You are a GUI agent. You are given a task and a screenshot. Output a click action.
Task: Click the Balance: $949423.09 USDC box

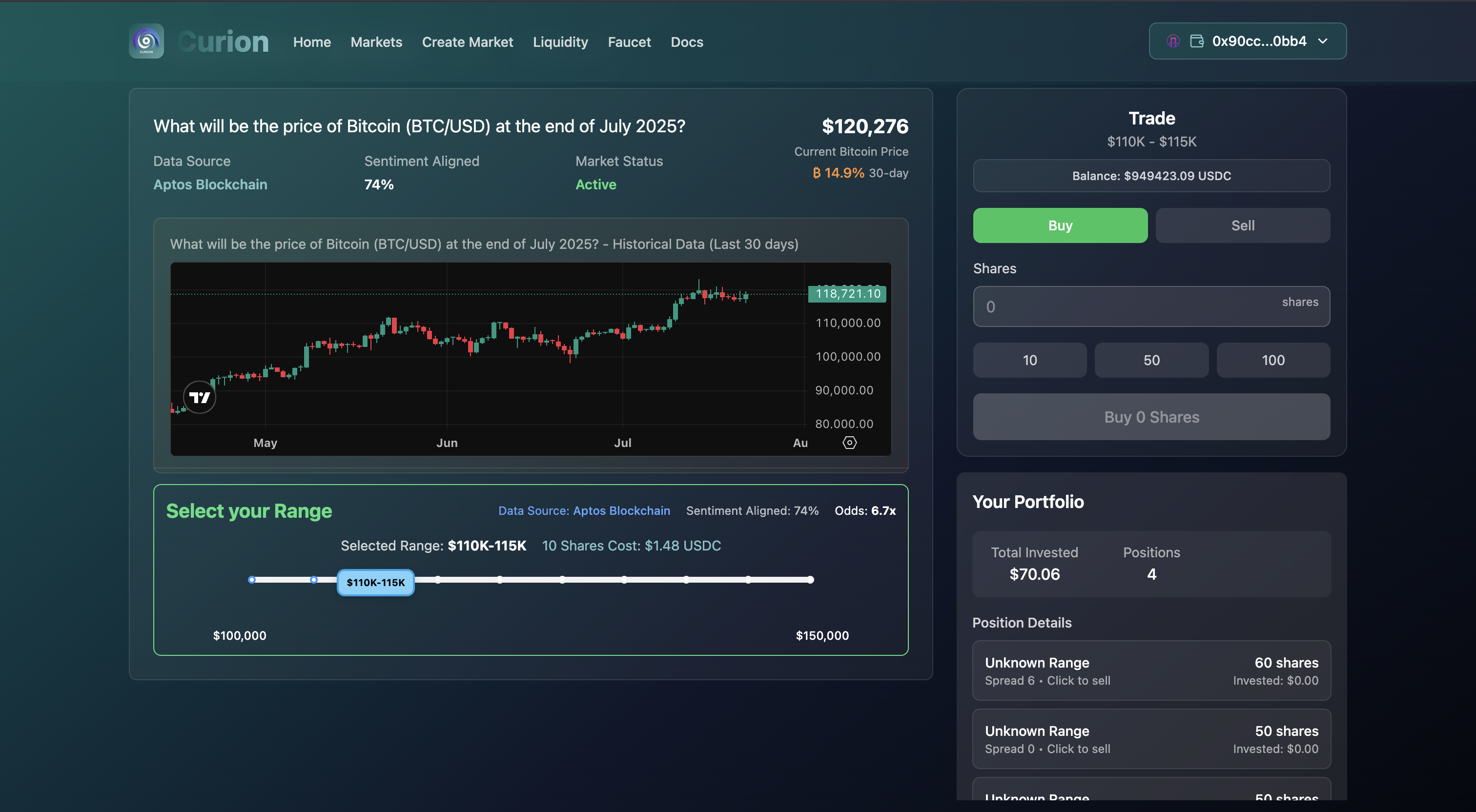pyautogui.click(x=1151, y=175)
